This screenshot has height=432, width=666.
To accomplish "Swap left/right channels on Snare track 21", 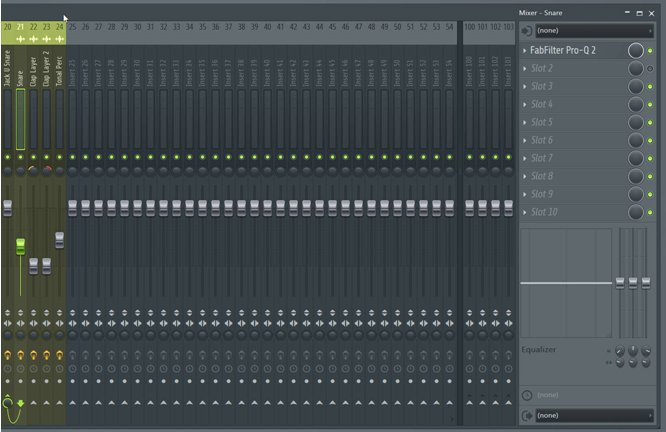I will 20,323.
